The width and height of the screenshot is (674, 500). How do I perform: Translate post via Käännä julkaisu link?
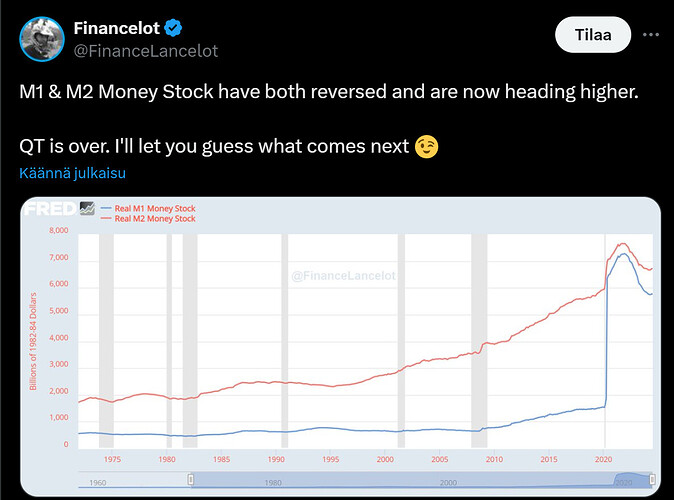(x=73, y=173)
